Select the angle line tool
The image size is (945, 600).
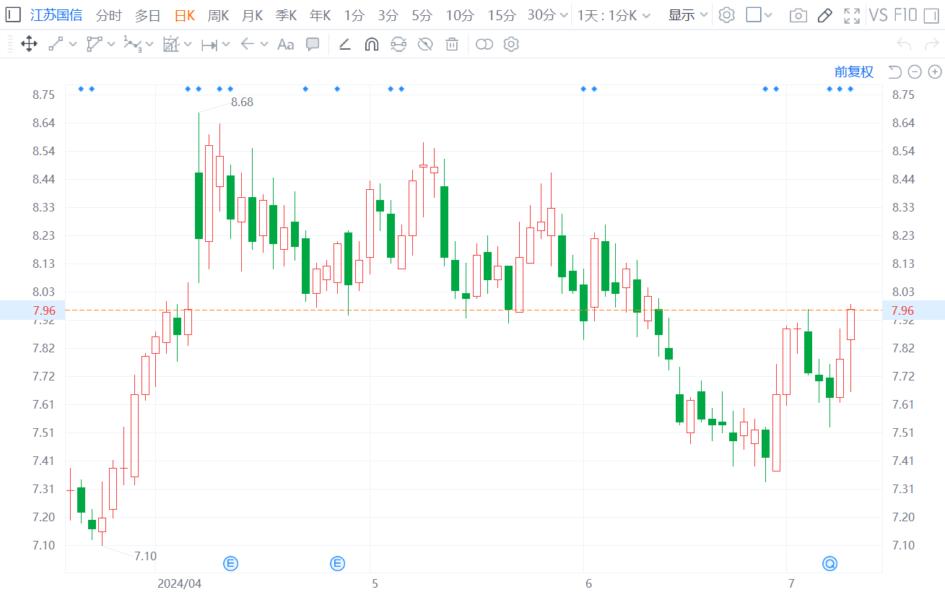pyautogui.click(x=345, y=44)
